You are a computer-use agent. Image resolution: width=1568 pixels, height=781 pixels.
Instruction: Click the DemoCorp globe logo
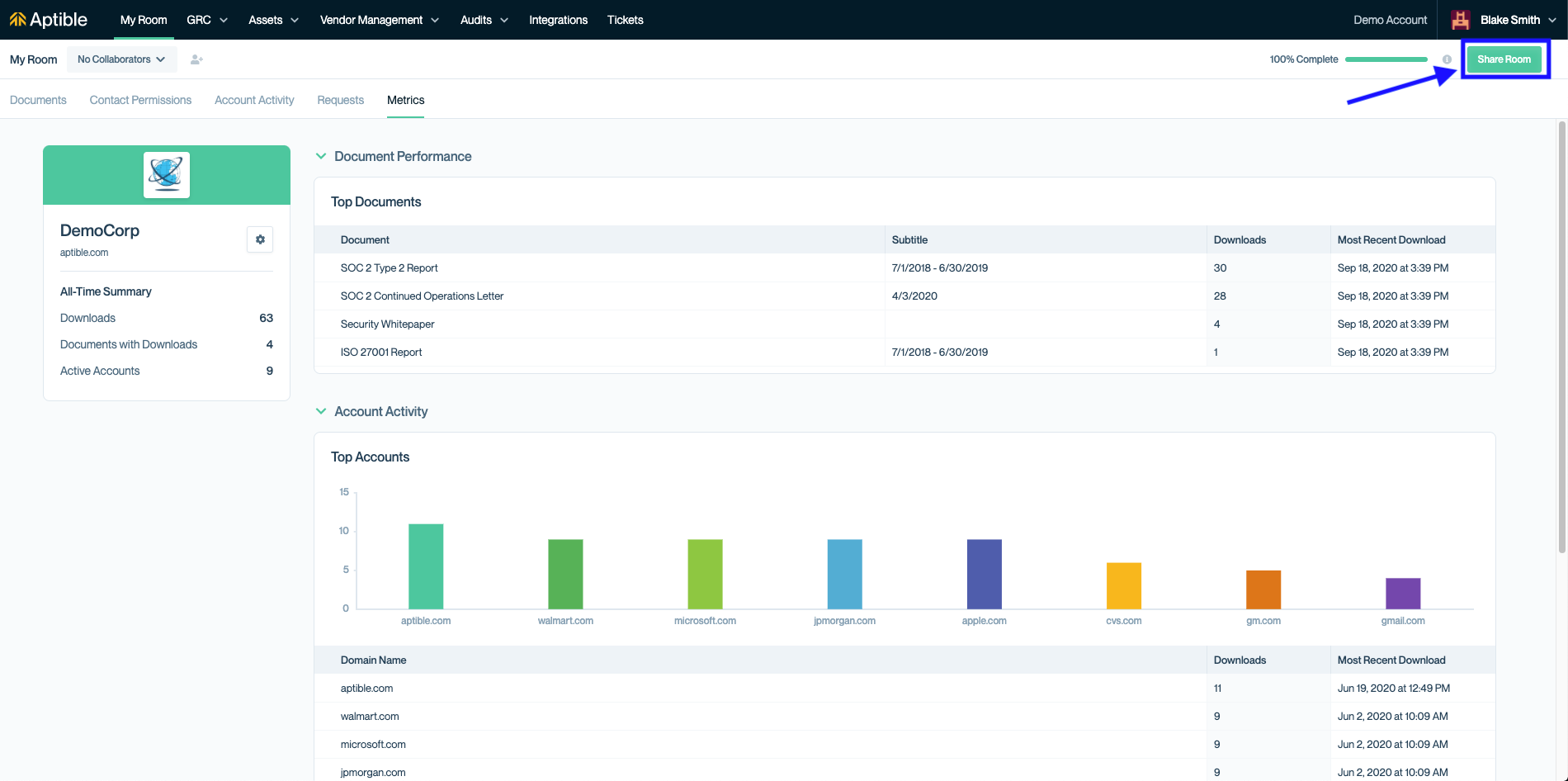[167, 175]
